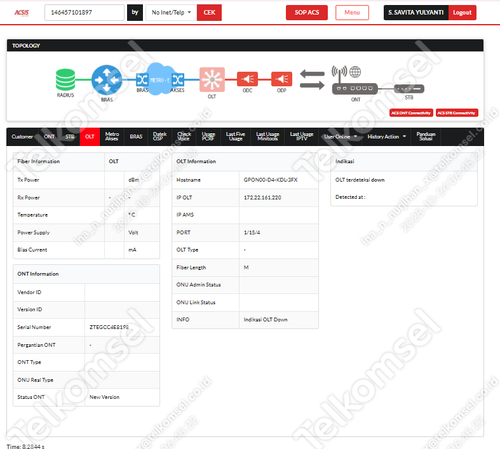Select the ODP splitter icon
The width and height of the screenshot is (500, 449).
coord(282,79)
